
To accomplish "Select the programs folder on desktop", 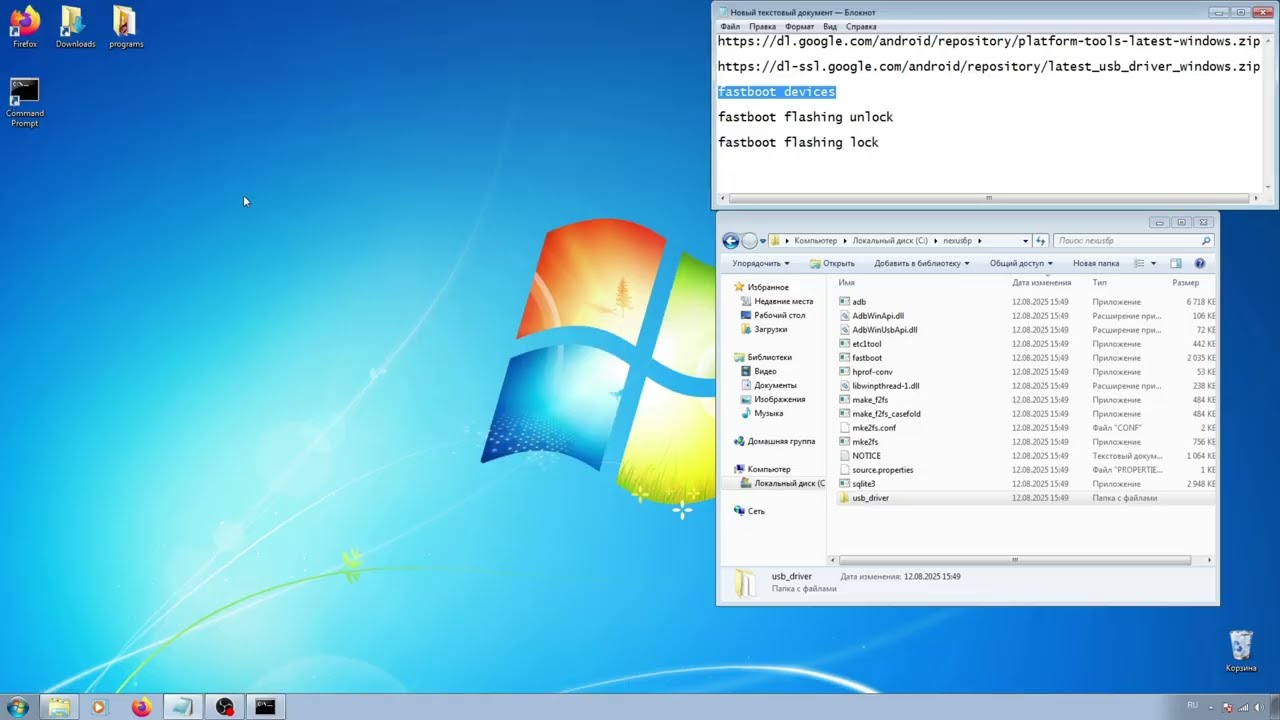I will pos(126,26).
